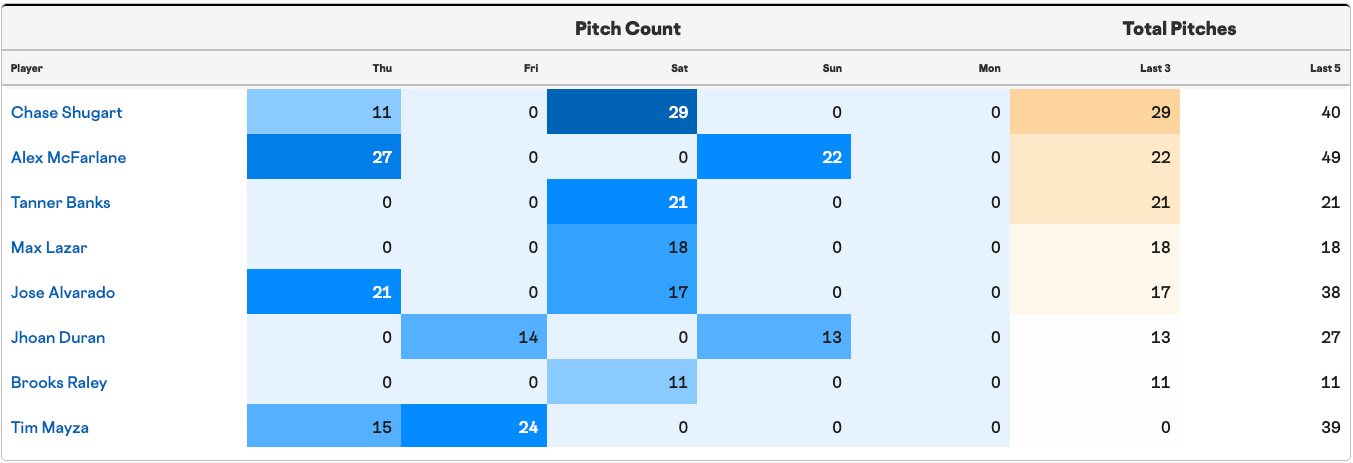Sort by Player column header
Screen dimensions: 1353x463
[27, 68]
